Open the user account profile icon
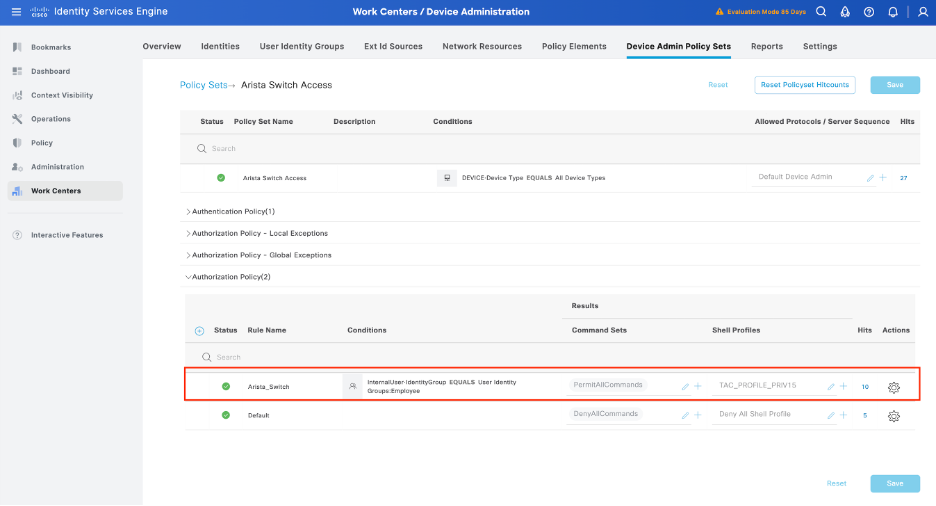This screenshot has width=936, height=506. (921, 12)
